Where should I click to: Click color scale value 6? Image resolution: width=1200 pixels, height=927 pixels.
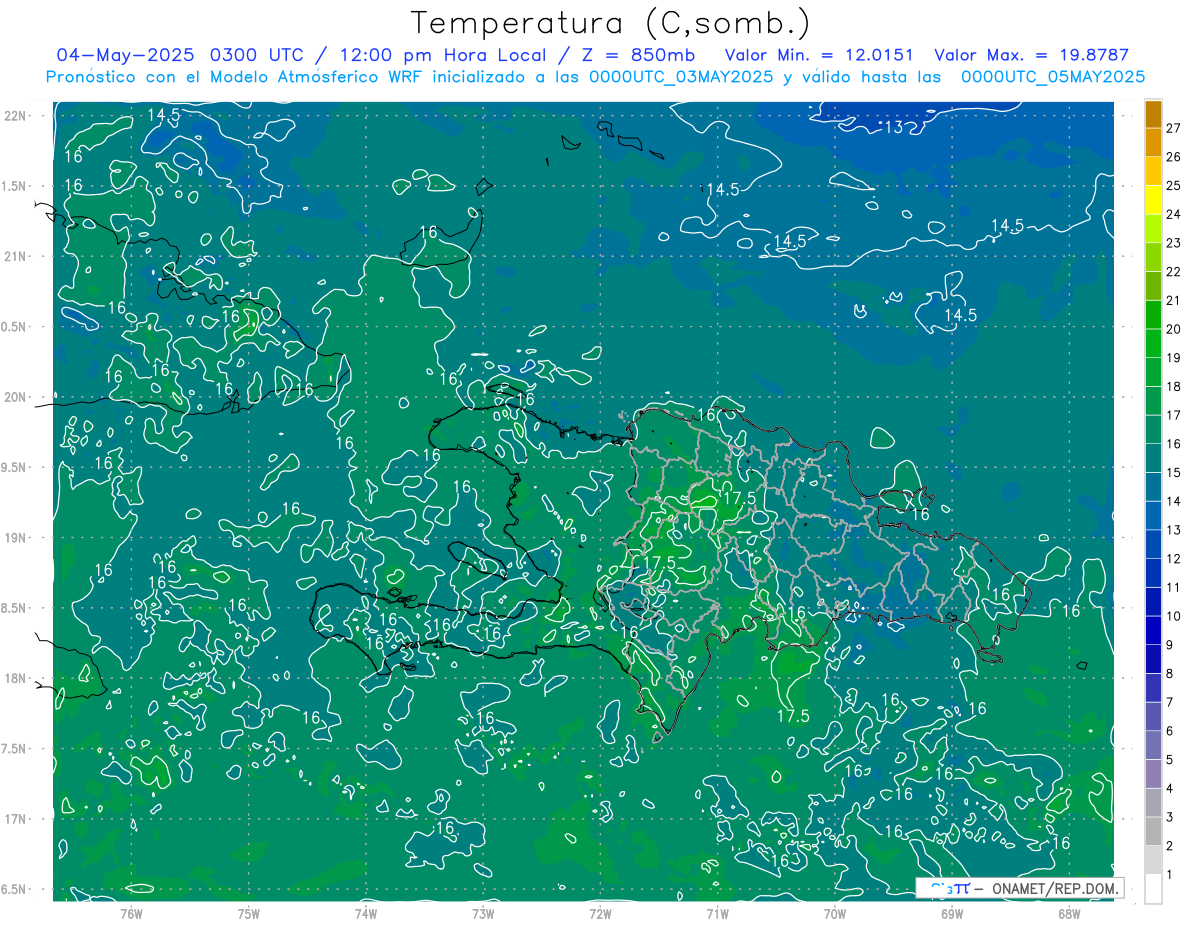[1170, 731]
